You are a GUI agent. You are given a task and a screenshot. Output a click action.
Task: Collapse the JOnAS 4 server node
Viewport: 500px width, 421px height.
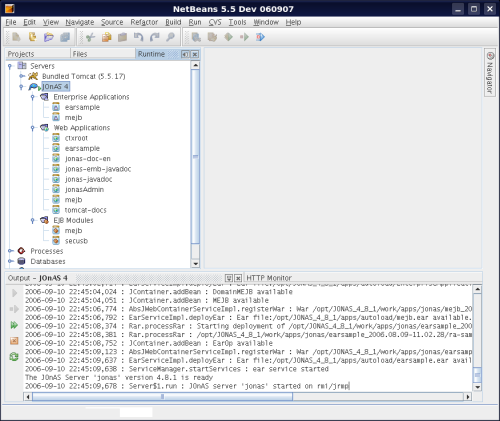click(x=21, y=87)
